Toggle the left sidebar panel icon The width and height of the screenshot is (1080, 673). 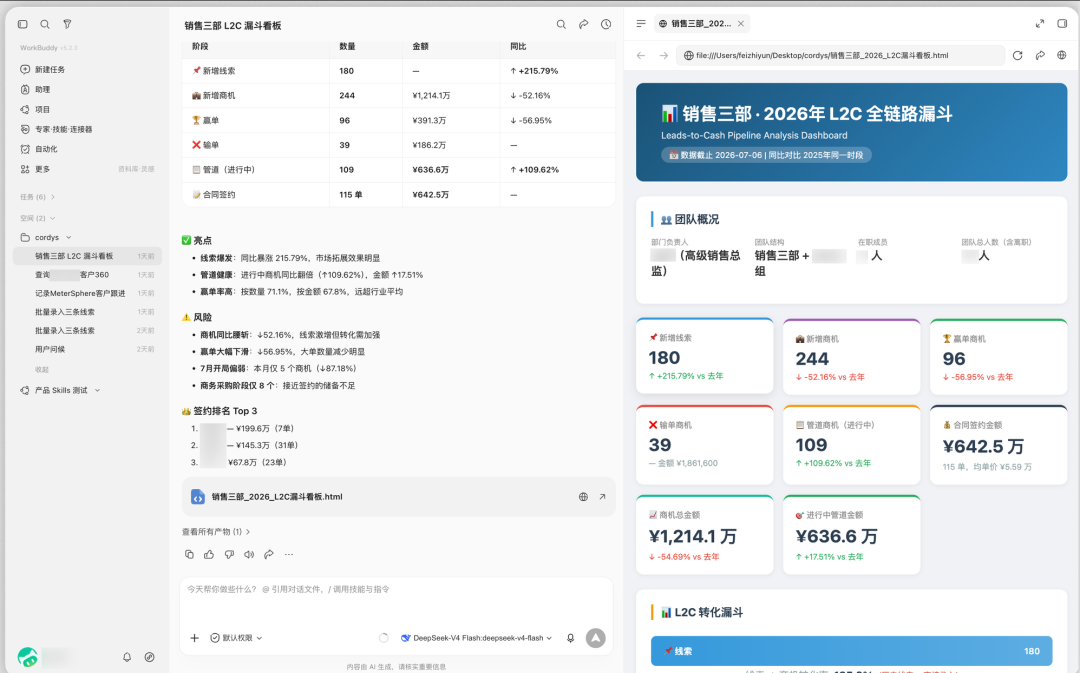[23, 24]
